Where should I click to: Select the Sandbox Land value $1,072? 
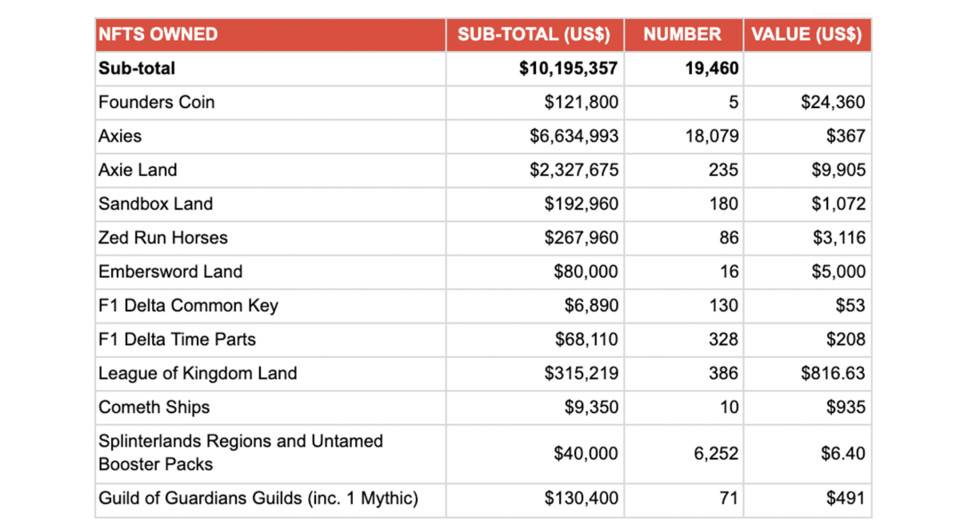(x=838, y=204)
